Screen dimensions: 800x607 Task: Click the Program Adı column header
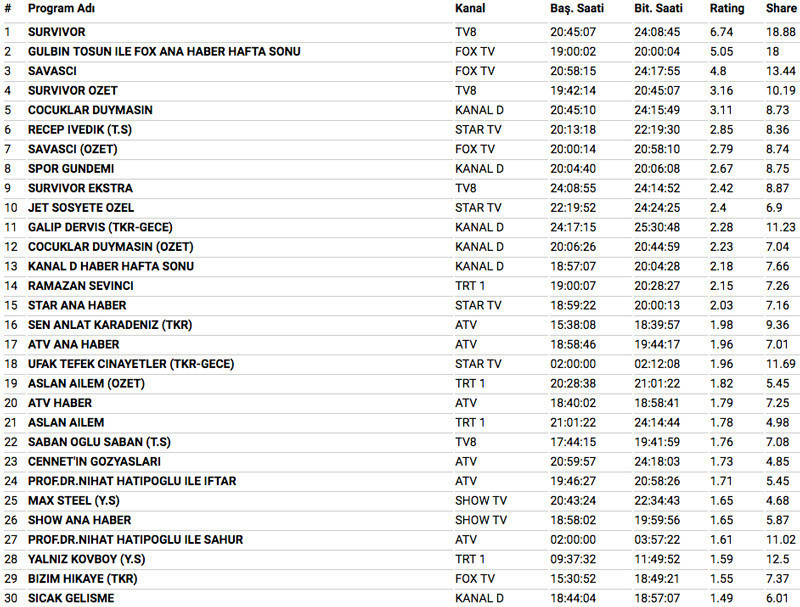tap(62, 9)
